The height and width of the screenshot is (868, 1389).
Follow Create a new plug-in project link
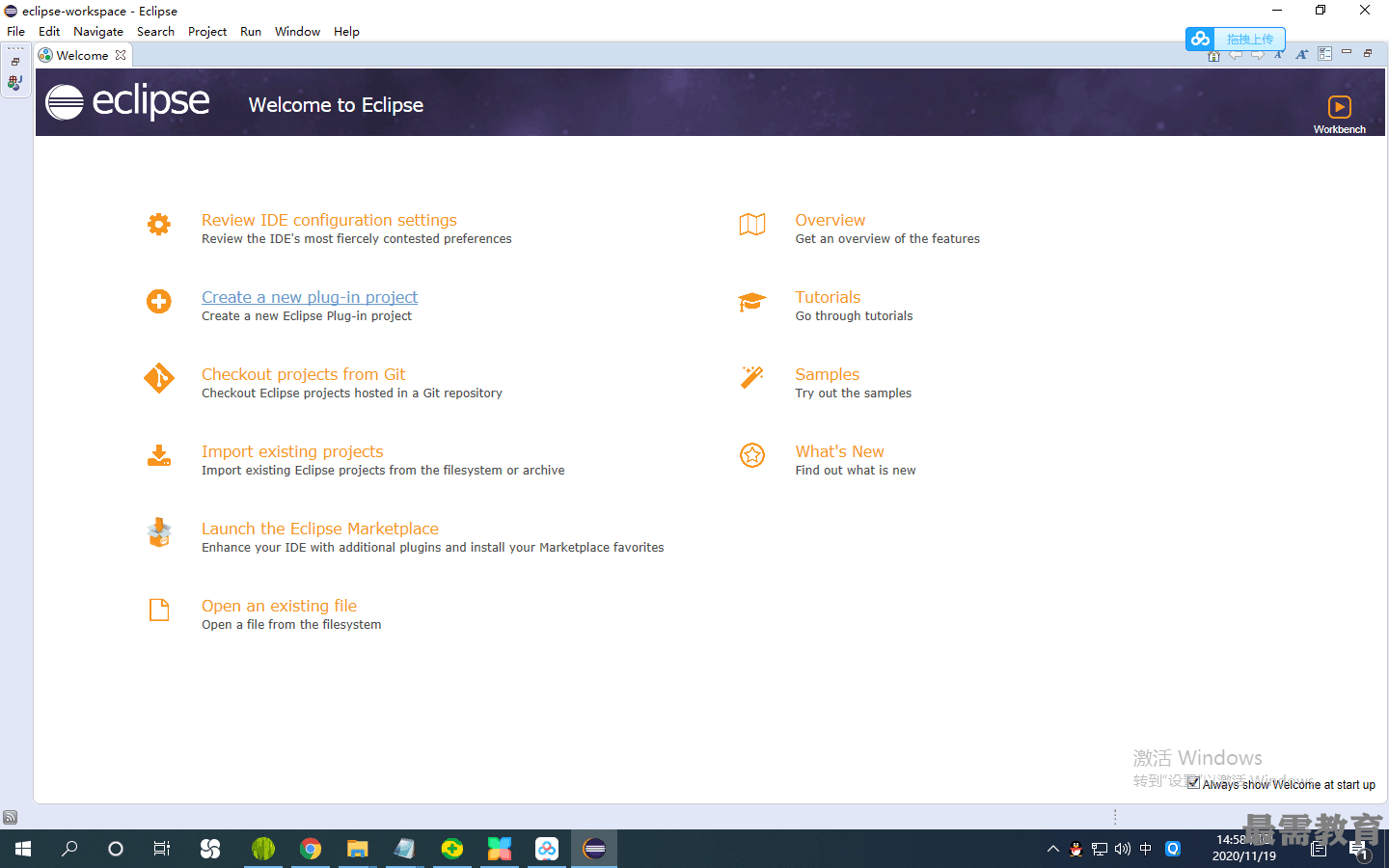coord(310,297)
